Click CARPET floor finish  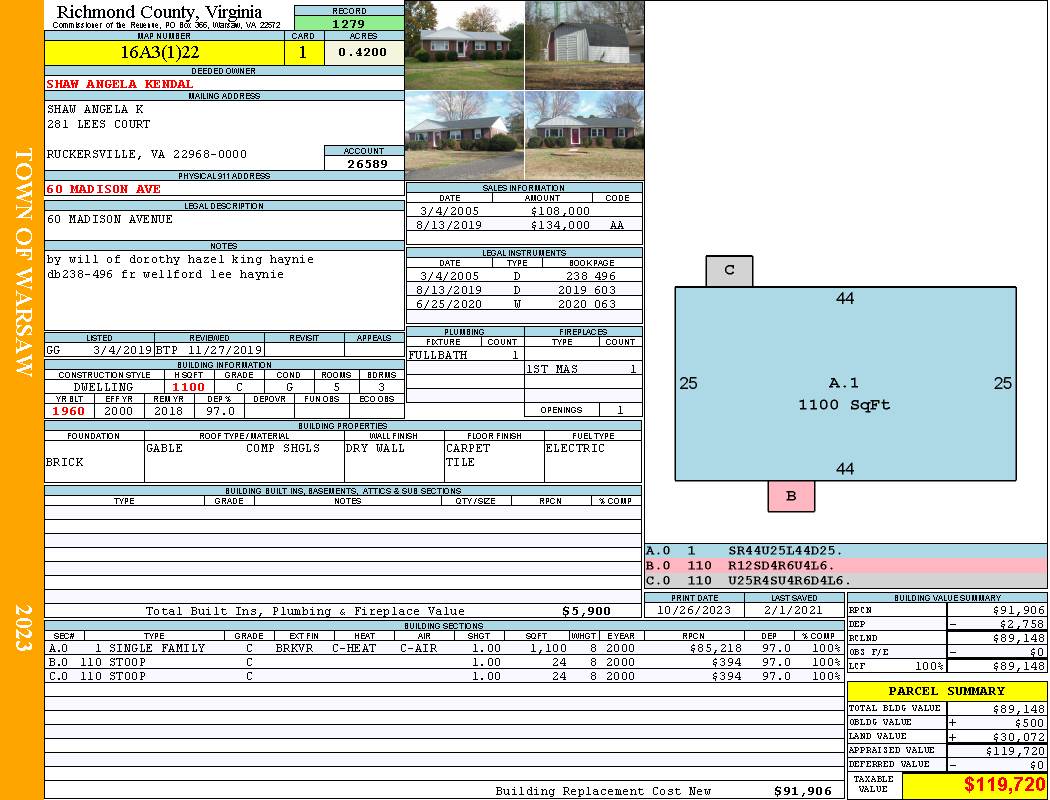[468, 448]
